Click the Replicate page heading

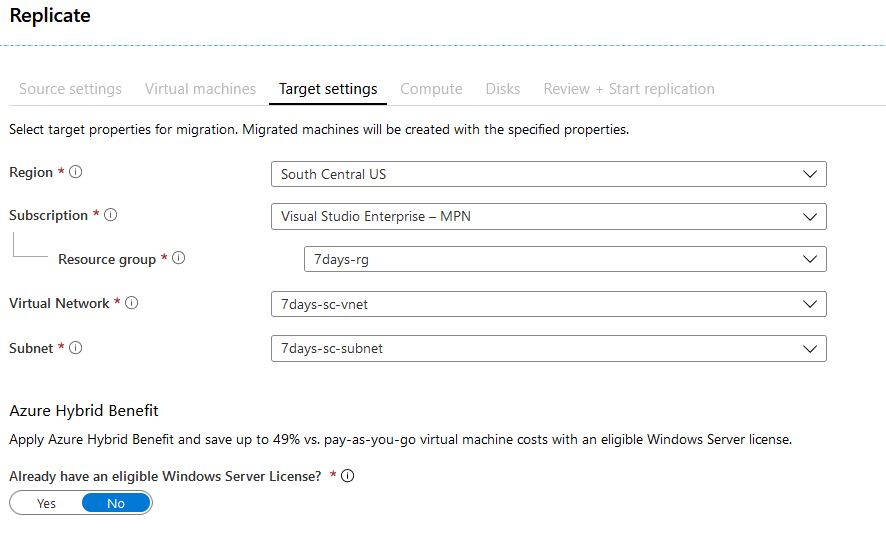click(50, 15)
